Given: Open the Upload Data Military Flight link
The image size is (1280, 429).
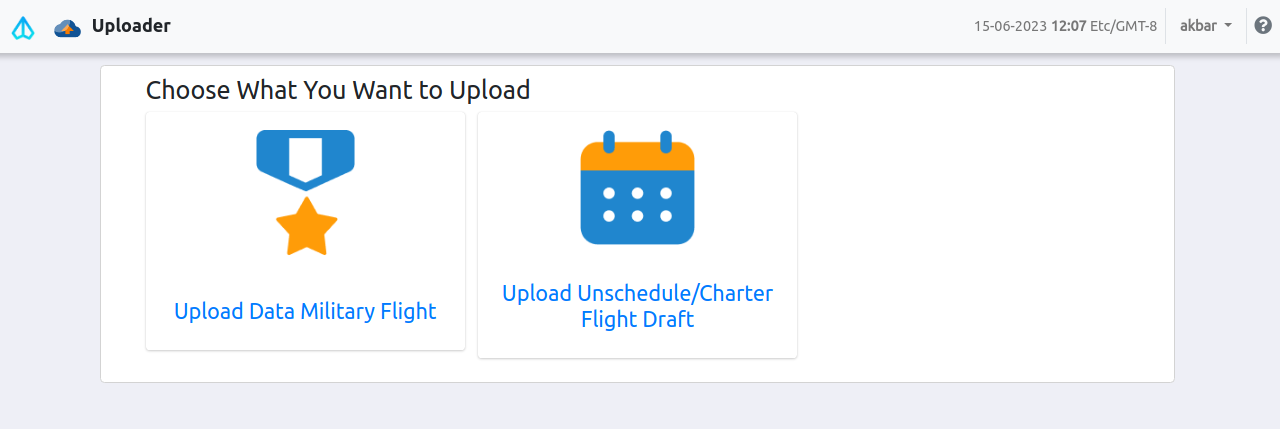Looking at the screenshot, I should [305, 311].
